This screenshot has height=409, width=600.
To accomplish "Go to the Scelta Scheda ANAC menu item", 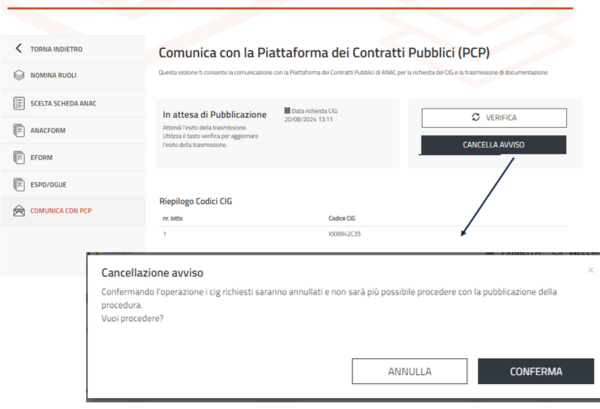I will coord(62,103).
